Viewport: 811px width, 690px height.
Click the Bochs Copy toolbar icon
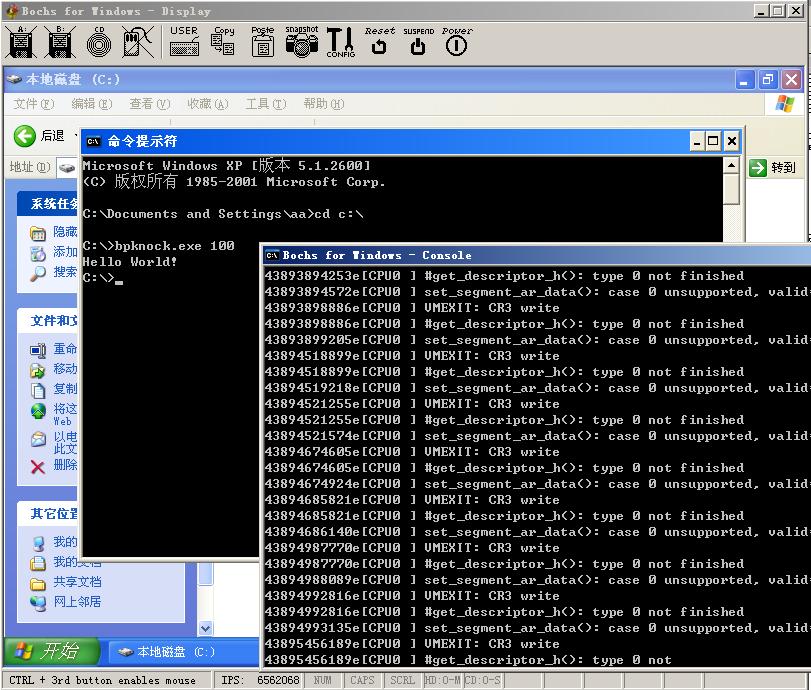tap(223, 41)
